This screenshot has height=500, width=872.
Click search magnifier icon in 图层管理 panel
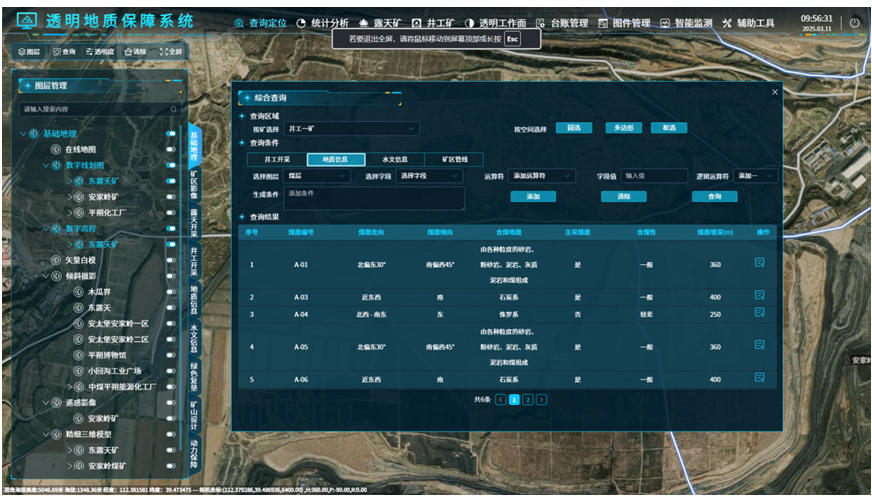pyautogui.click(x=173, y=108)
